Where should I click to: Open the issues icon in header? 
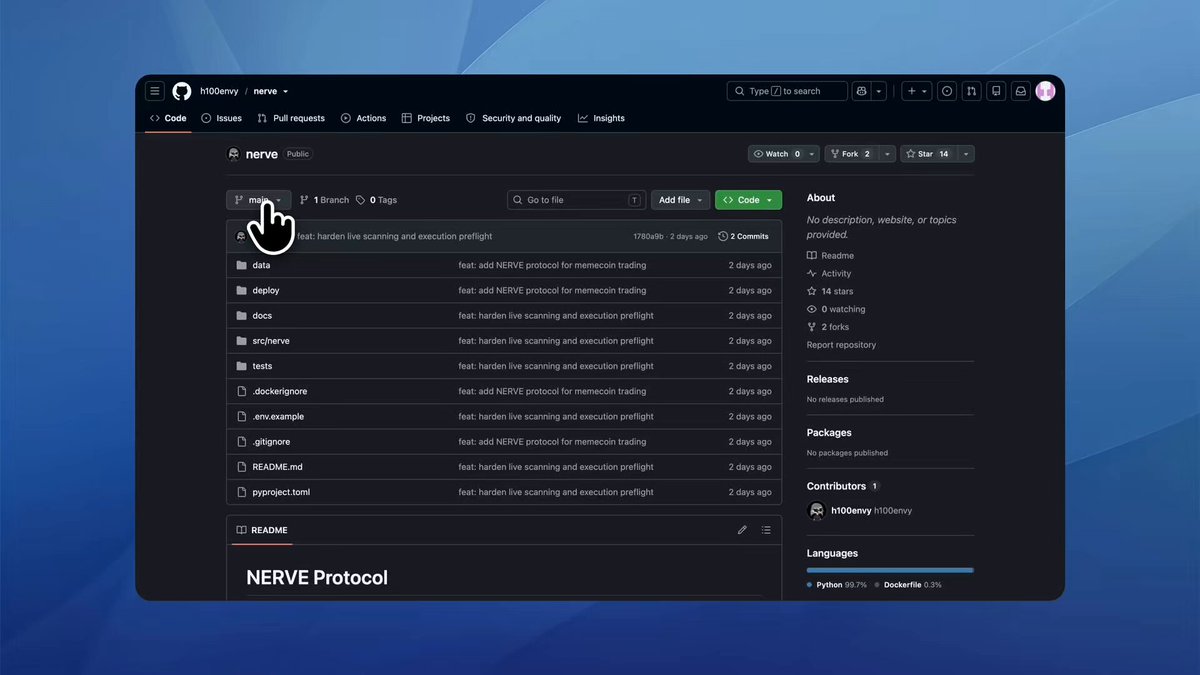tap(947, 91)
